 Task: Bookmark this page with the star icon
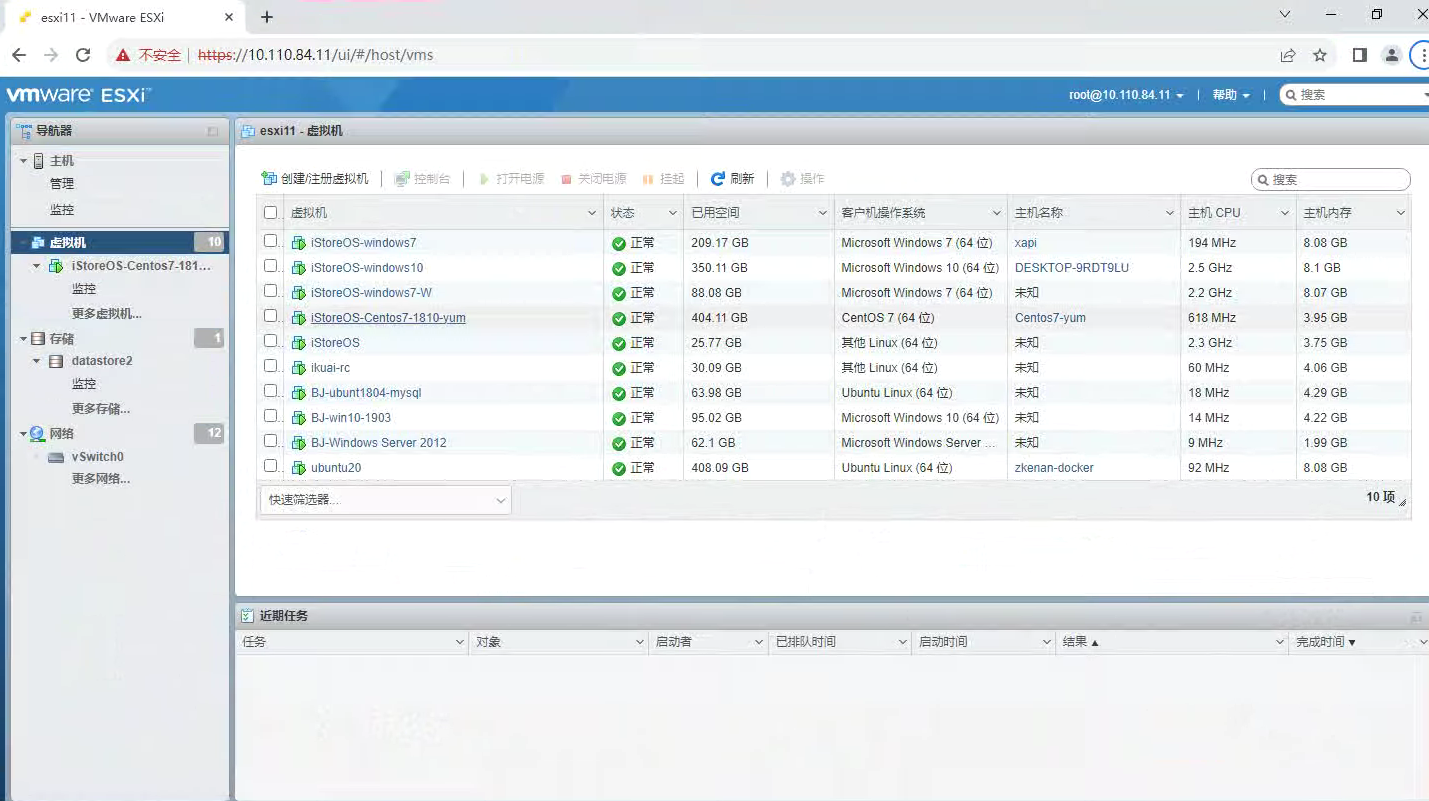(1320, 55)
